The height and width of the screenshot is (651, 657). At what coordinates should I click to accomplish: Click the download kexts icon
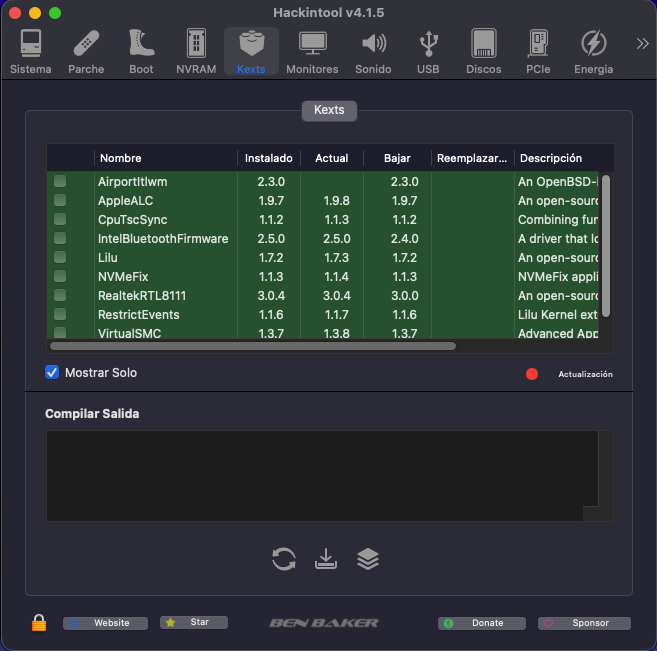click(x=326, y=559)
